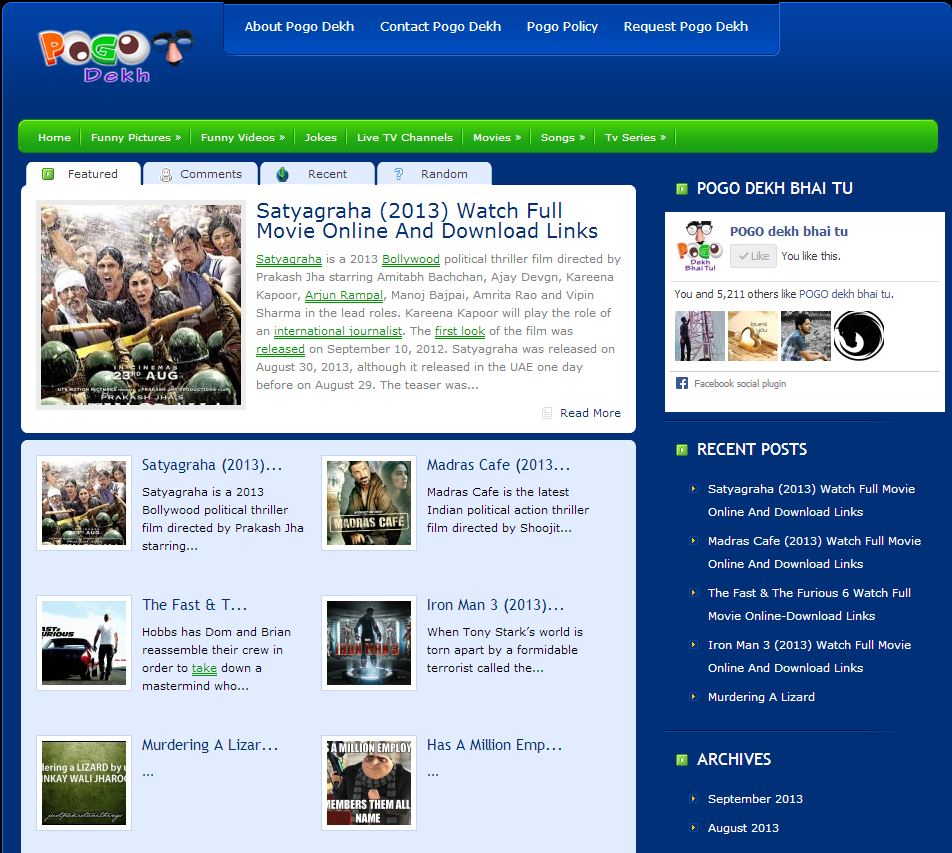Click the Random tab question mark icon
The width and height of the screenshot is (952, 853).
point(398,174)
